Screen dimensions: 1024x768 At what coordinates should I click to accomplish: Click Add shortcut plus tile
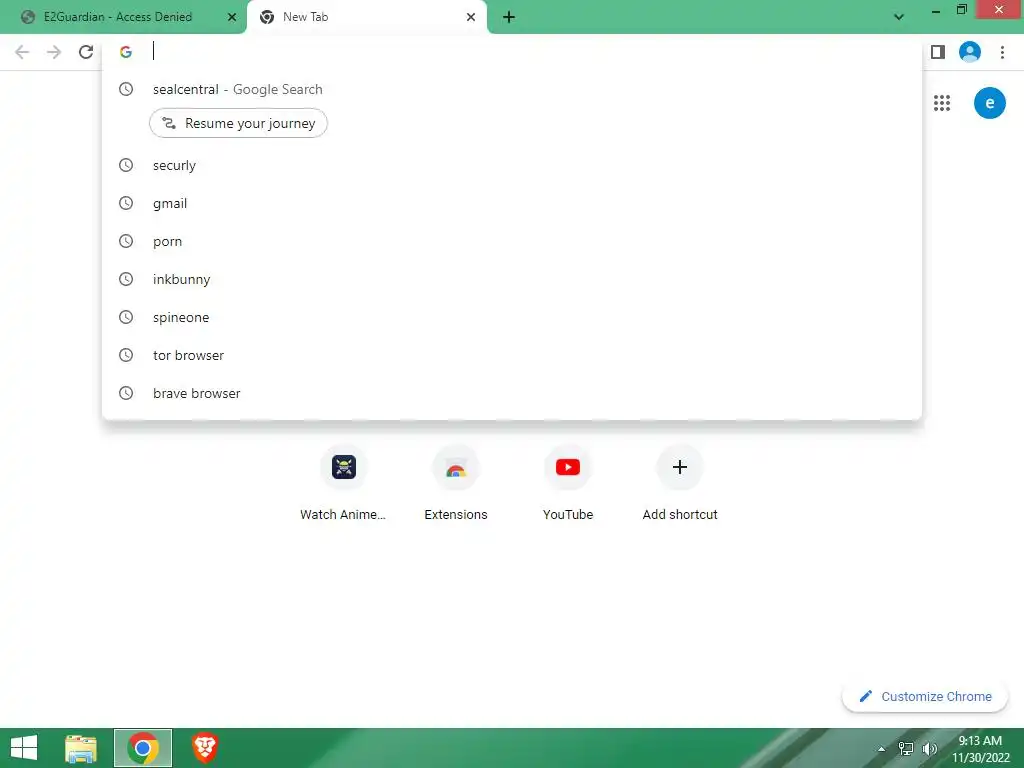coord(680,483)
